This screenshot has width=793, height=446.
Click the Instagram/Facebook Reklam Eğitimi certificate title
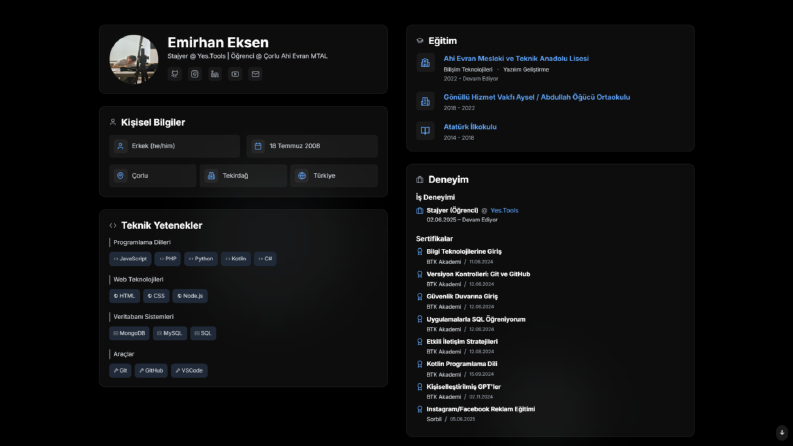tap(480, 409)
